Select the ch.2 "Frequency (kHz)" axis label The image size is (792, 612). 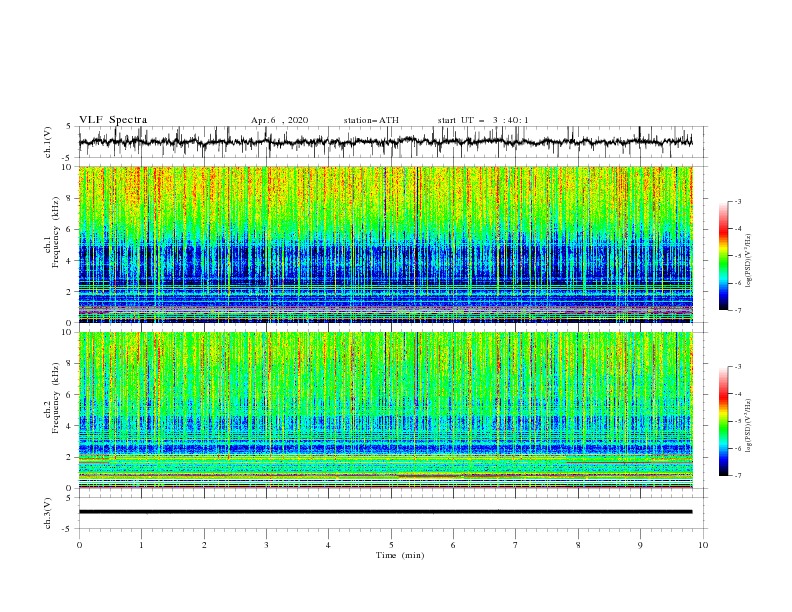[56, 398]
